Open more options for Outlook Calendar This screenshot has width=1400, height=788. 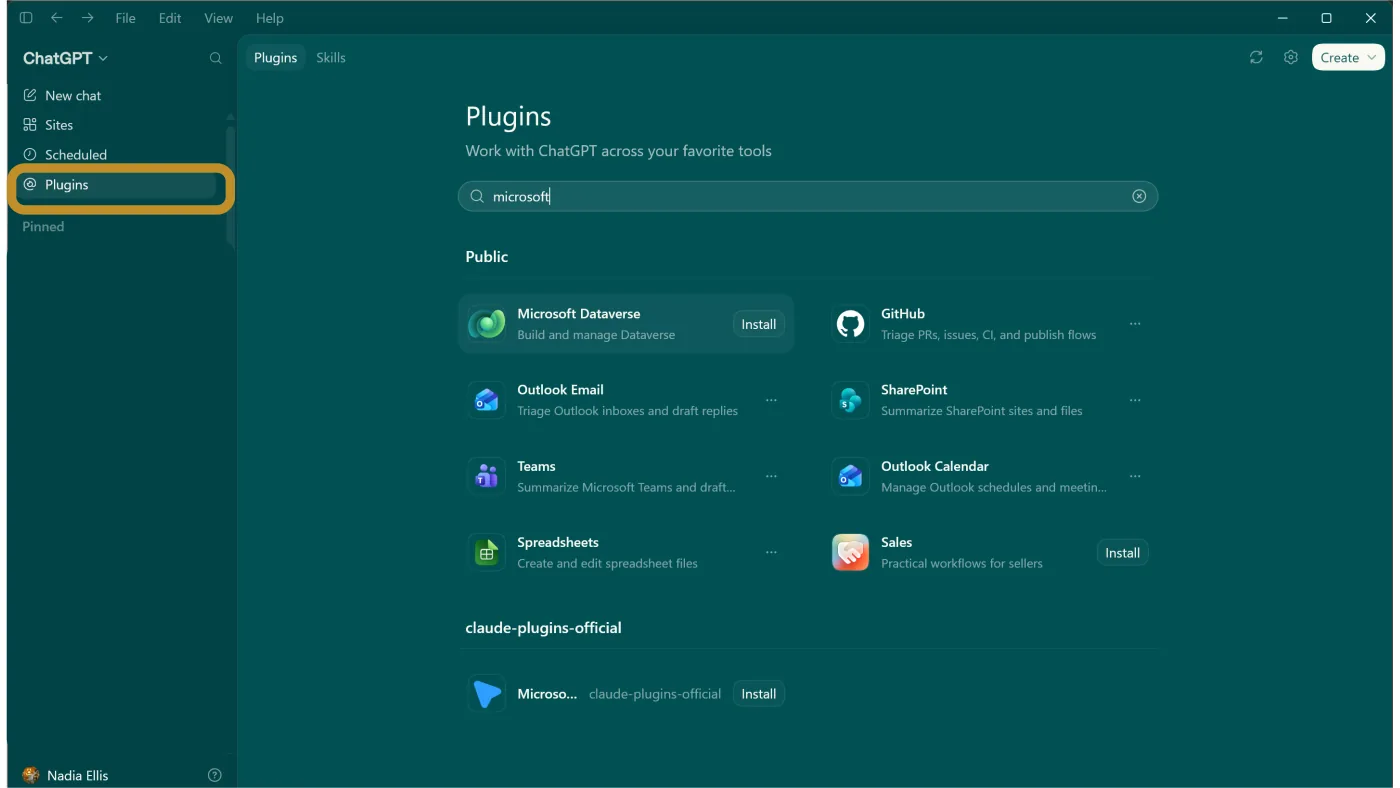1135,477
